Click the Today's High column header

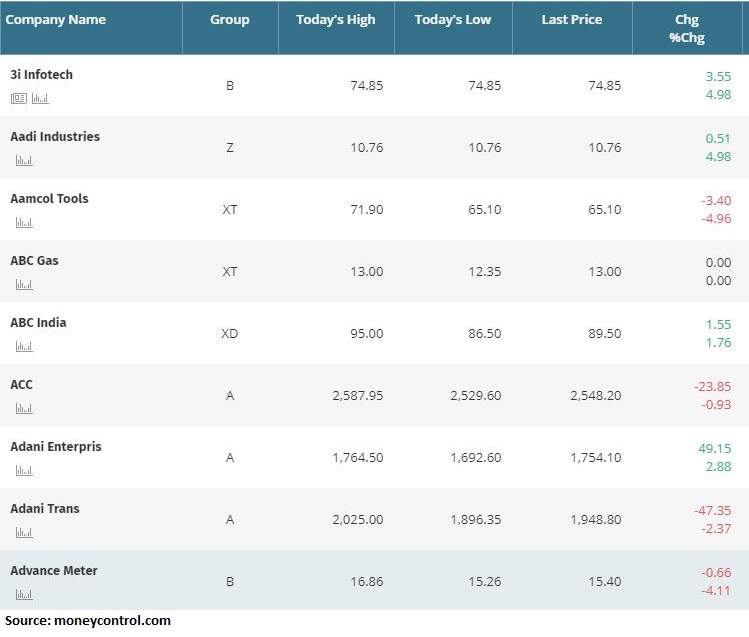pos(335,20)
